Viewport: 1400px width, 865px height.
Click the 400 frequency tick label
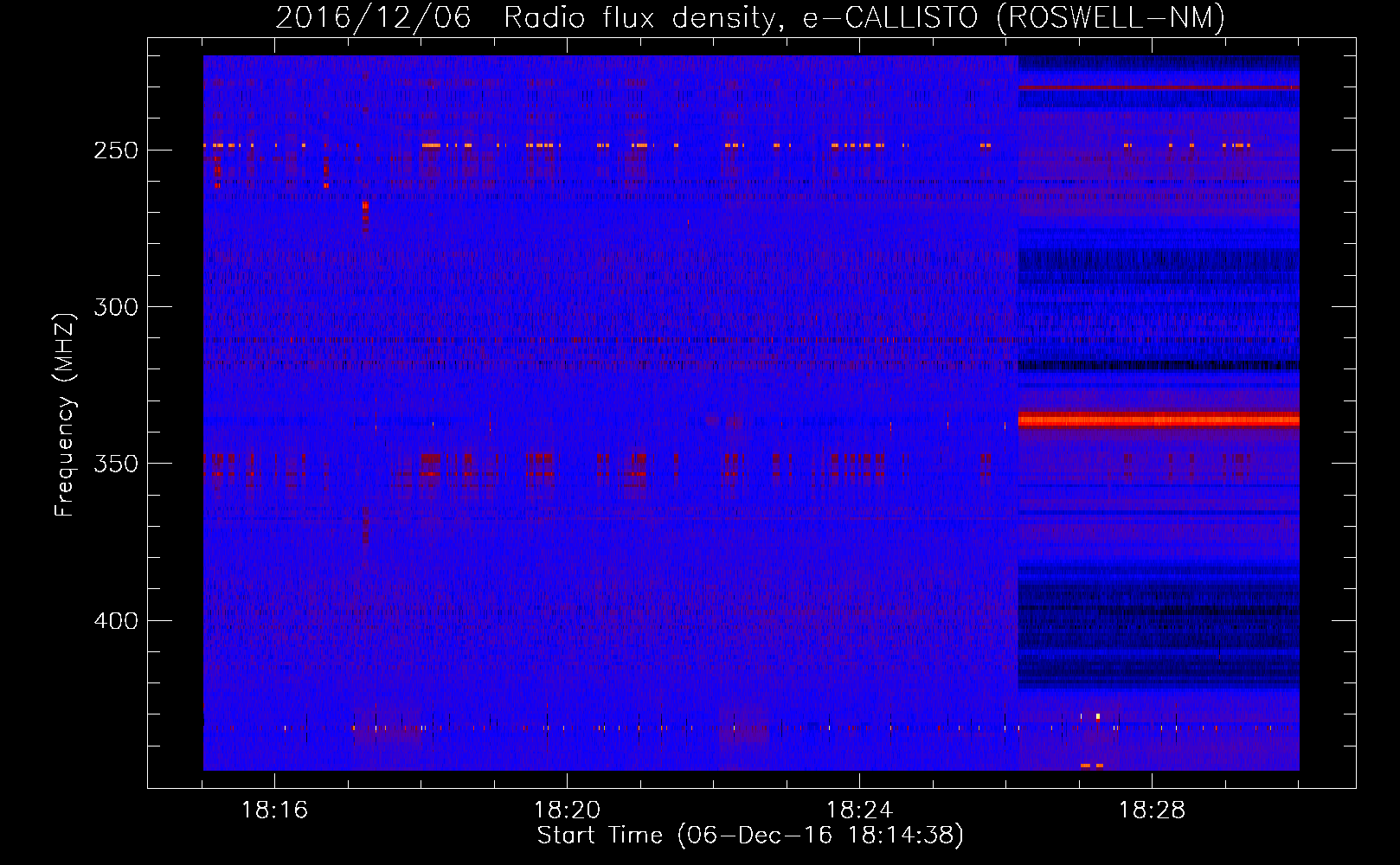pyautogui.click(x=116, y=621)
